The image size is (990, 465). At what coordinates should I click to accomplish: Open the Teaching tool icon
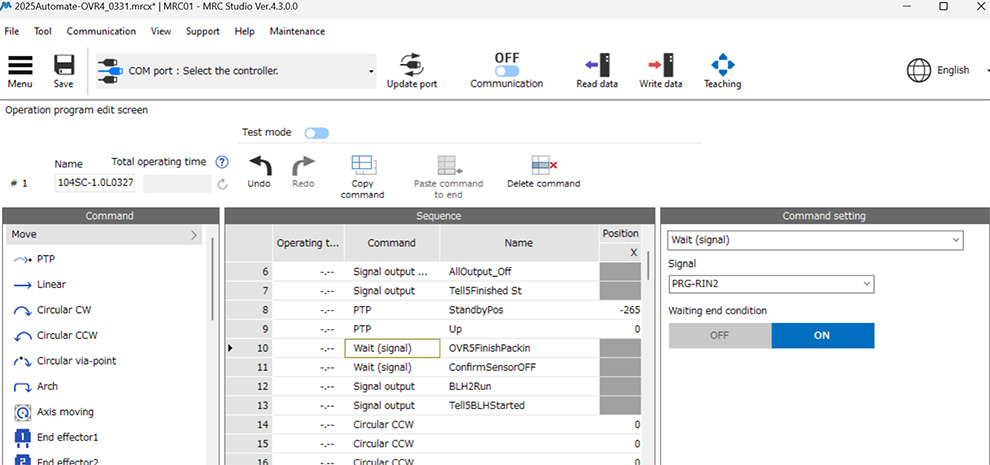pos(723,64)
